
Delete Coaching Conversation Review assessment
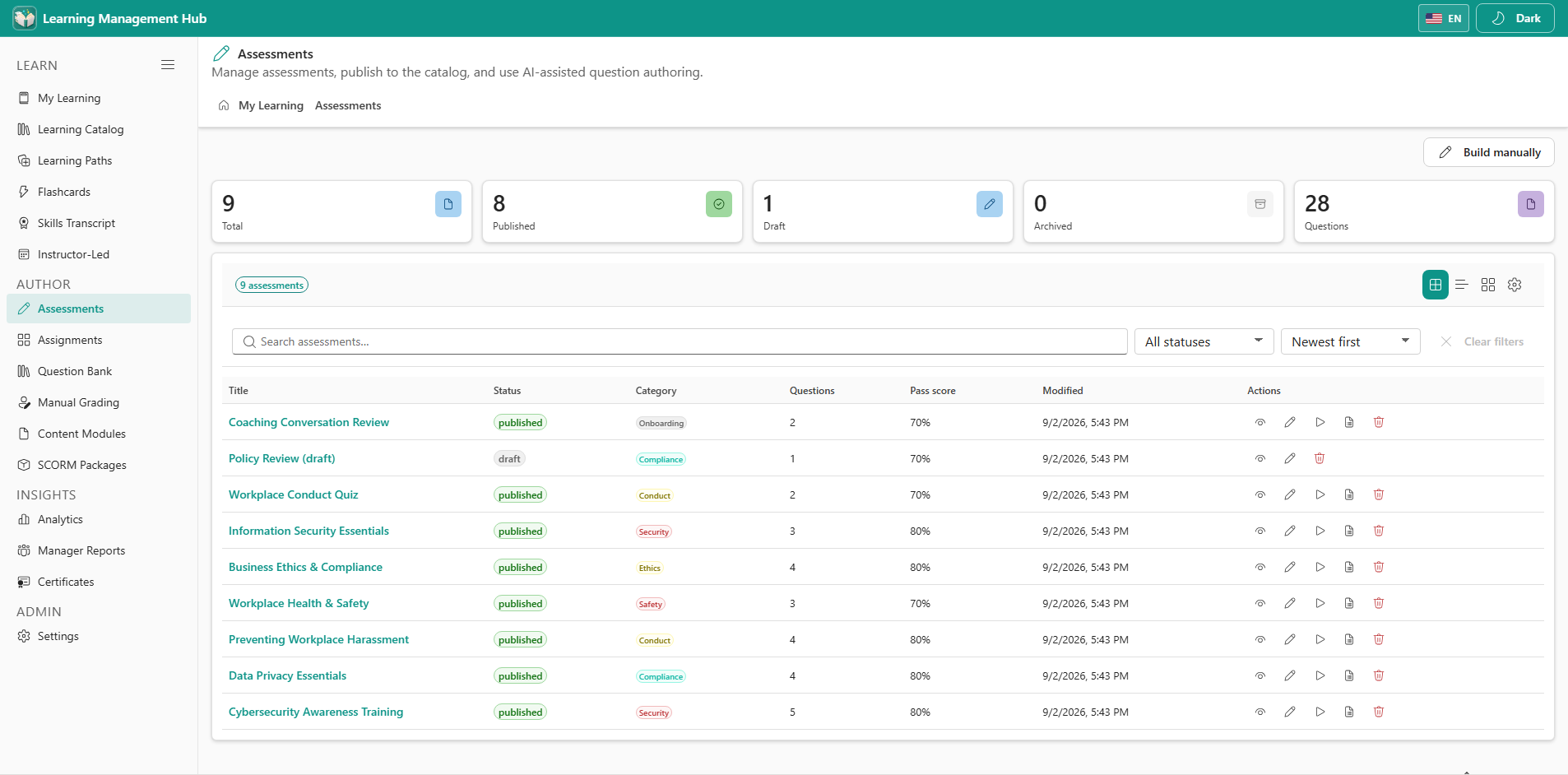(x=1379, y=422)
